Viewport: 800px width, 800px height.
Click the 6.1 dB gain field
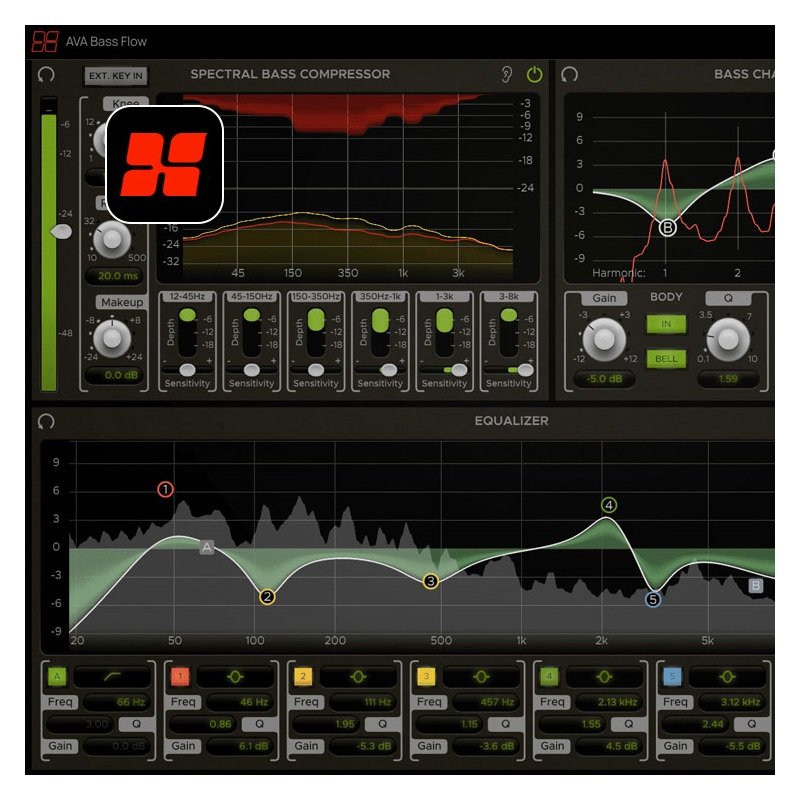pos(241,746)
